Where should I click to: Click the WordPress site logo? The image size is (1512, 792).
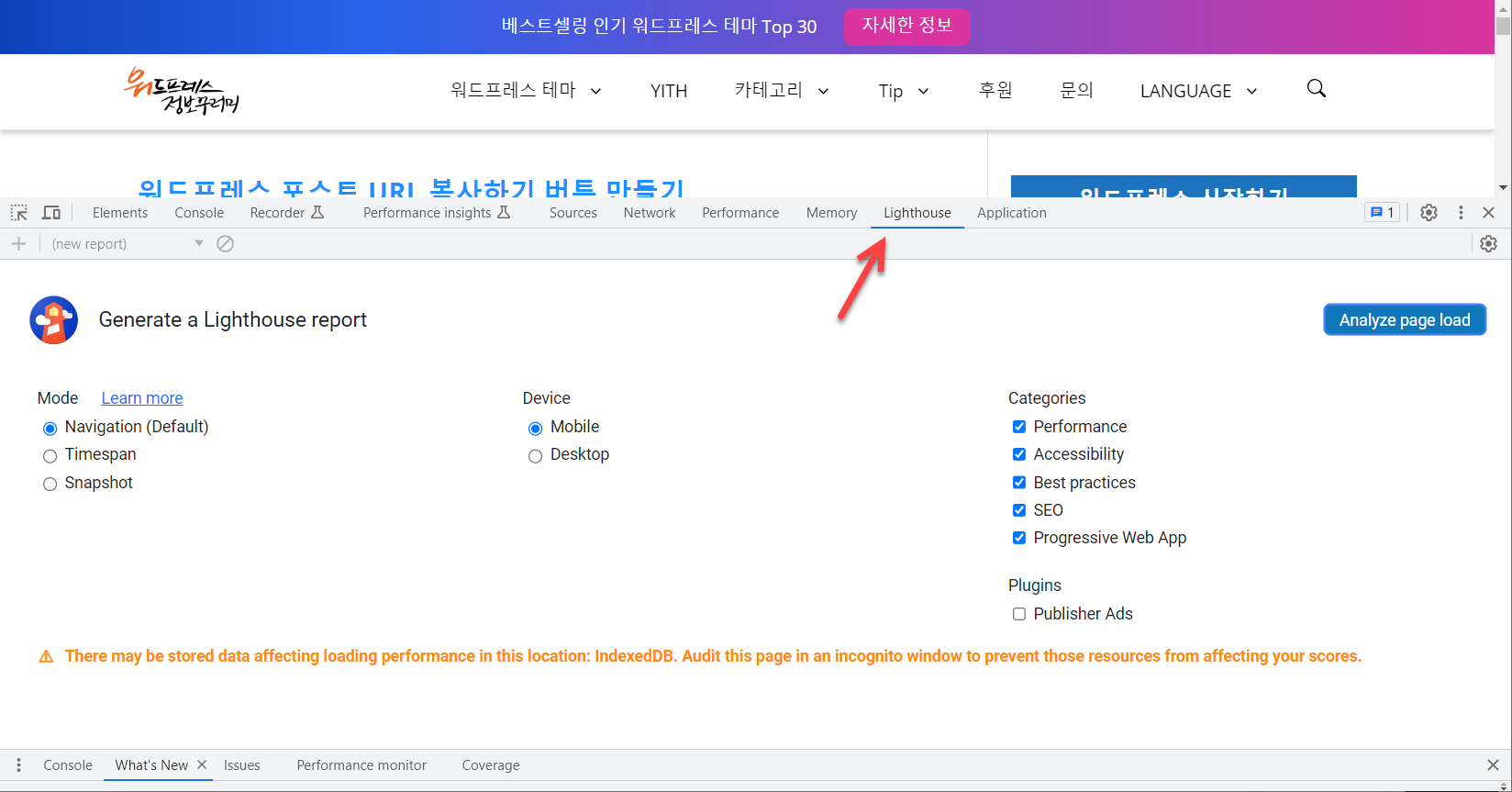pyautogui.click(x=182, y=91)
